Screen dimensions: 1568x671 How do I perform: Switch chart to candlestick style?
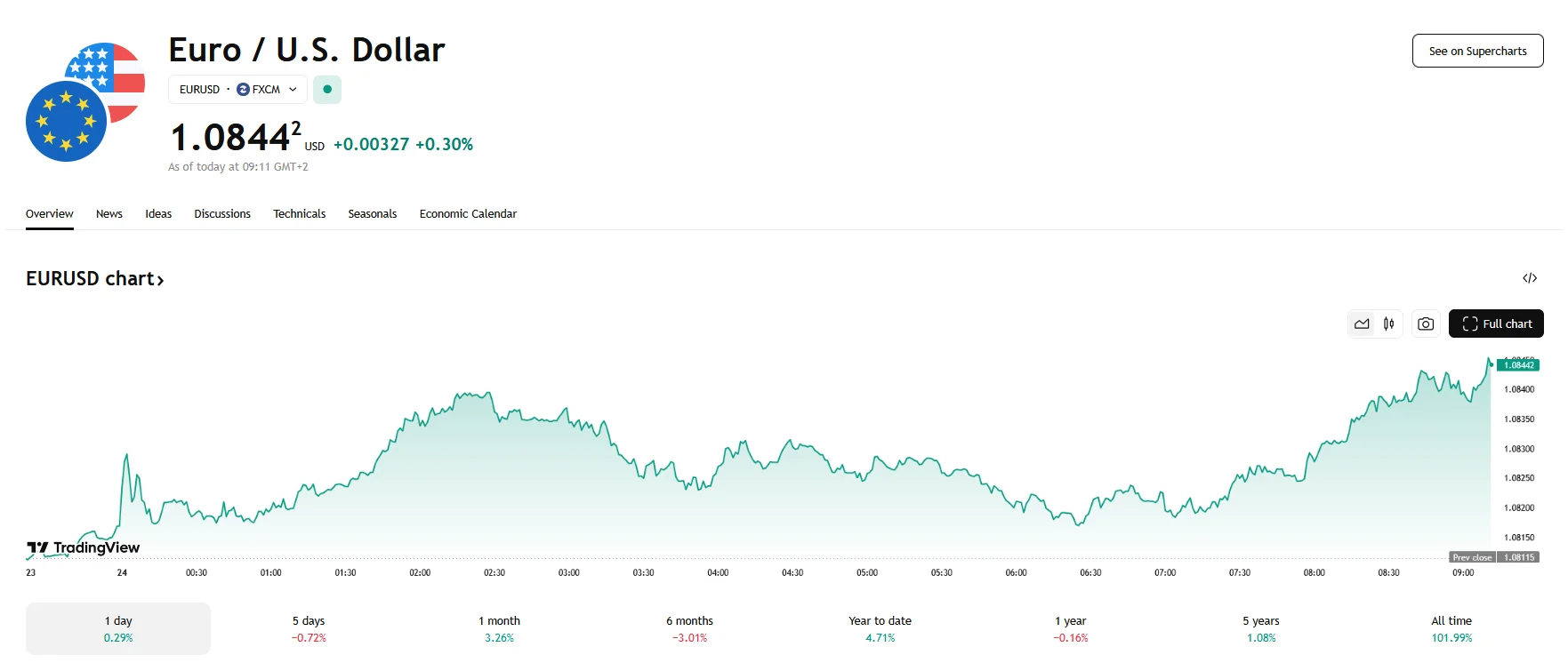click(x=1388, y=324)
